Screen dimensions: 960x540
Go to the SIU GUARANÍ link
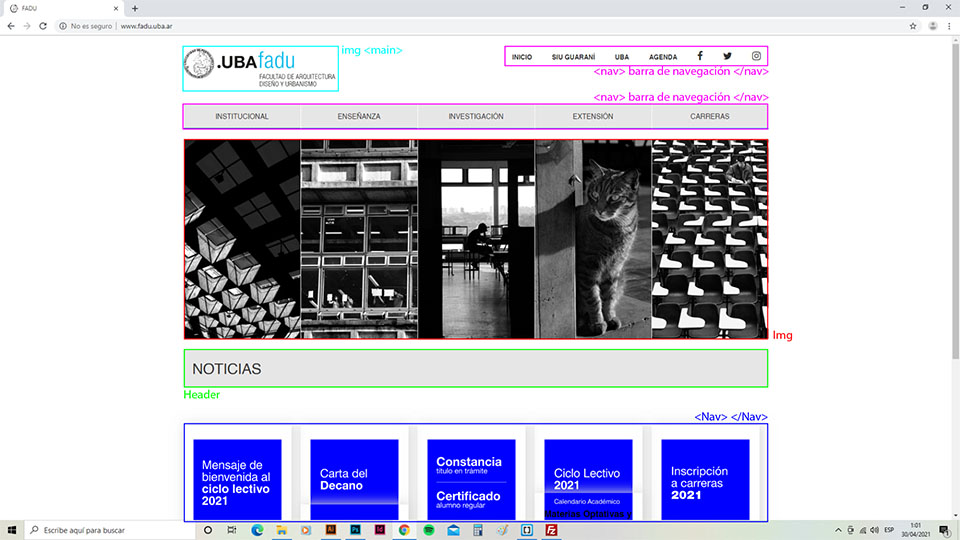click(573, 57)
